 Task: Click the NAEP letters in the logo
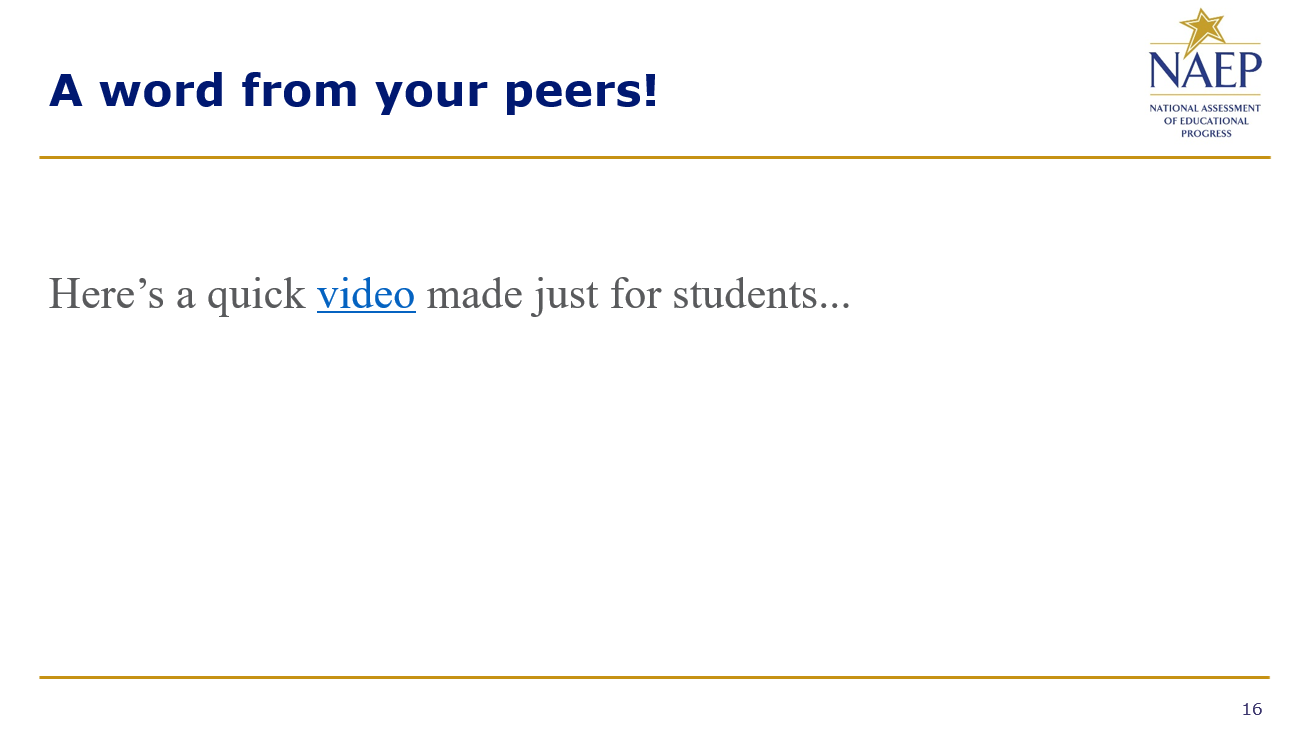point(1205,72)
